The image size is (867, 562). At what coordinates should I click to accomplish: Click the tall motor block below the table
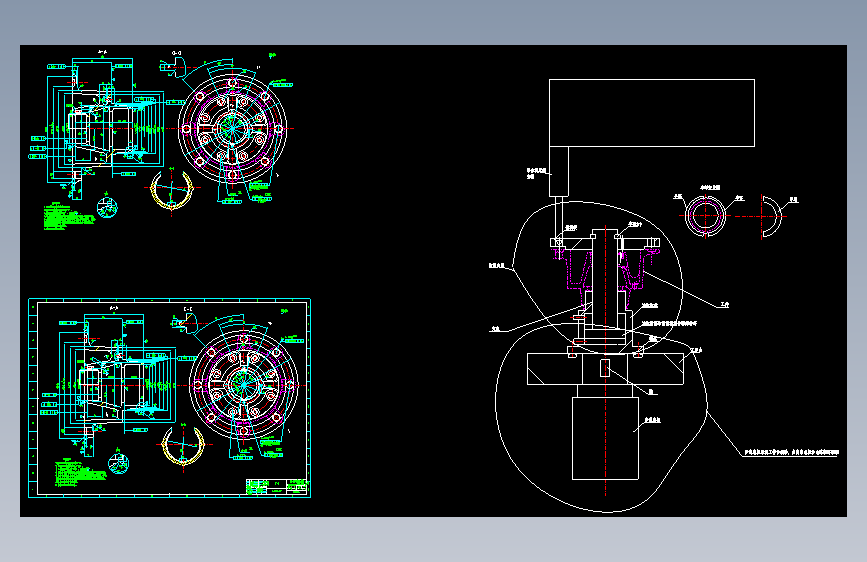pos(605,438)
